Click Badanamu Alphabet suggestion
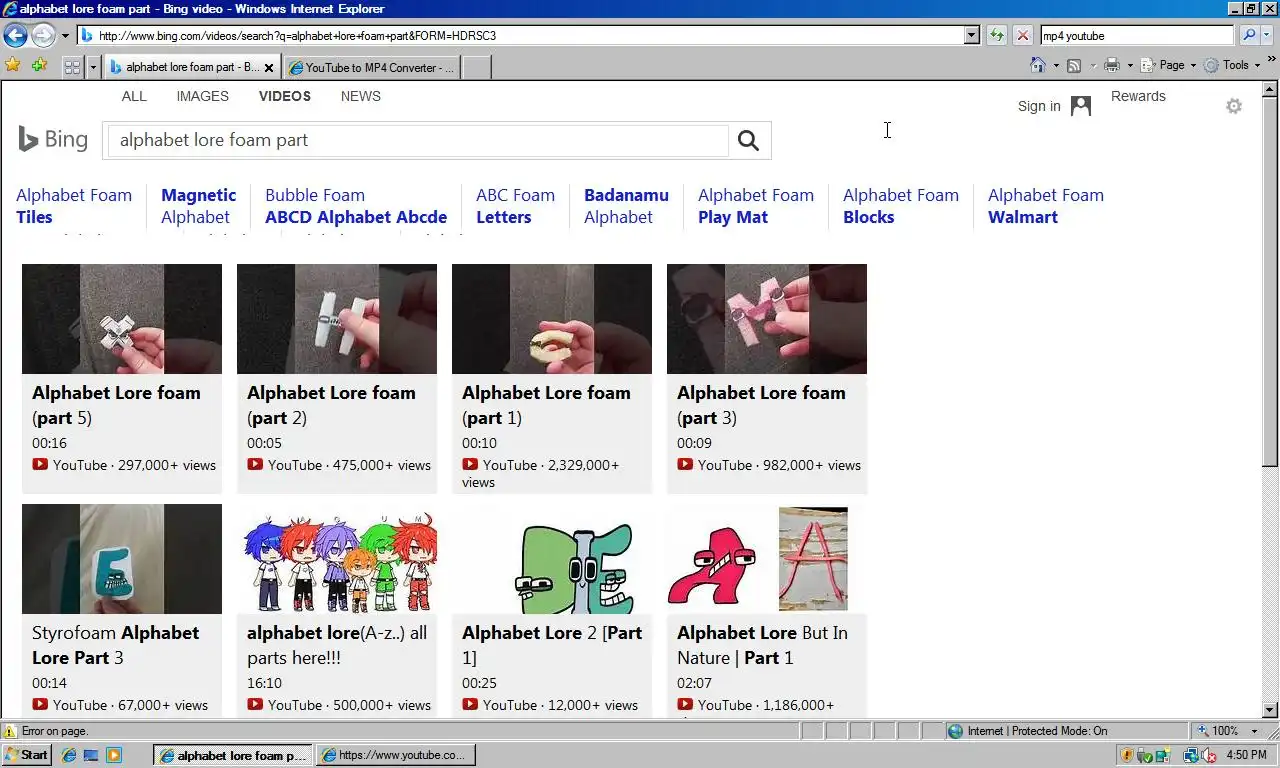Screen dimensions: 1280x768 coord(626,206)
